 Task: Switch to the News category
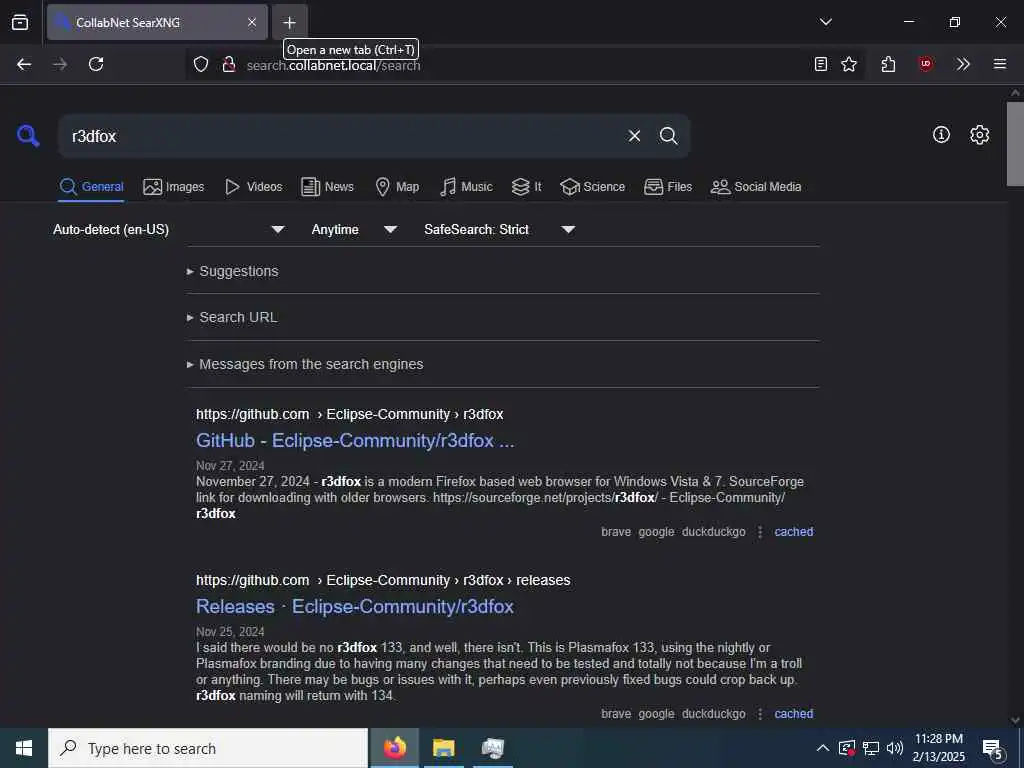327,187
